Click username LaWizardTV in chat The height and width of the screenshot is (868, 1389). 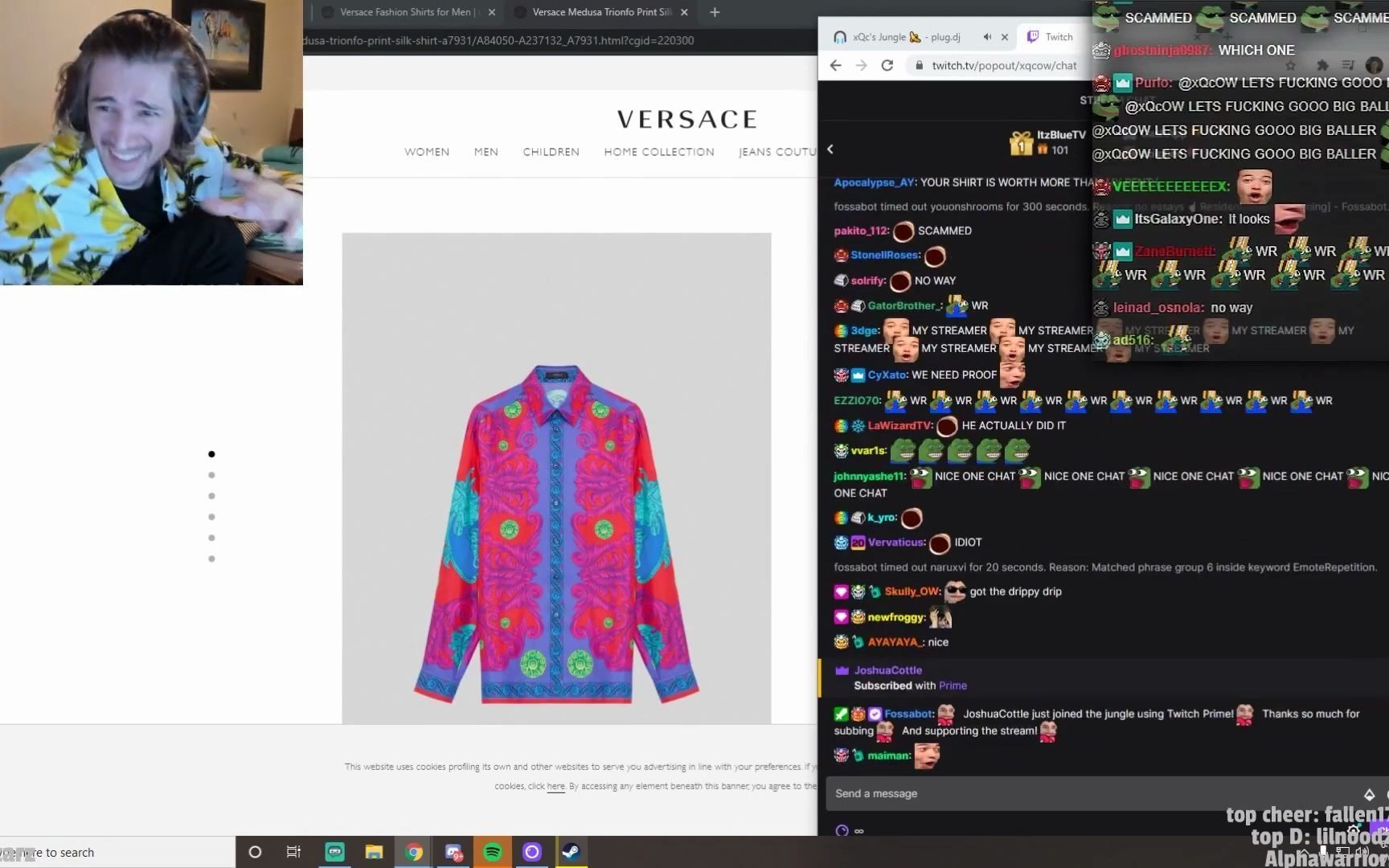[899, 425]
